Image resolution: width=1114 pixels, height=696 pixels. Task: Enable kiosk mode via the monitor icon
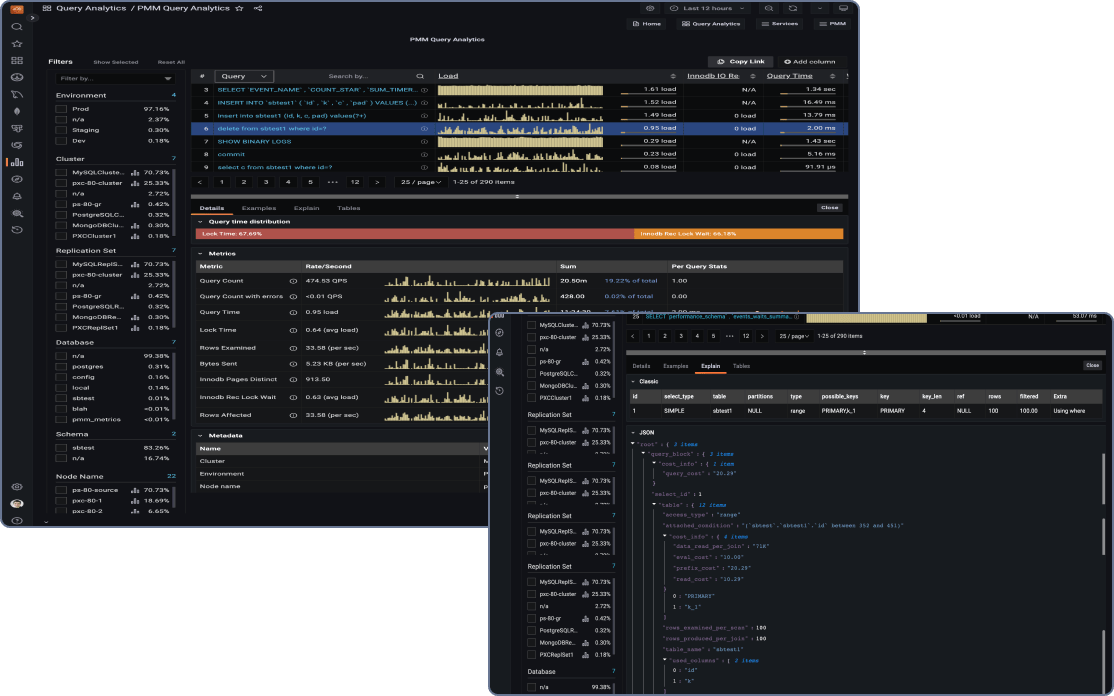coord(844,9)
